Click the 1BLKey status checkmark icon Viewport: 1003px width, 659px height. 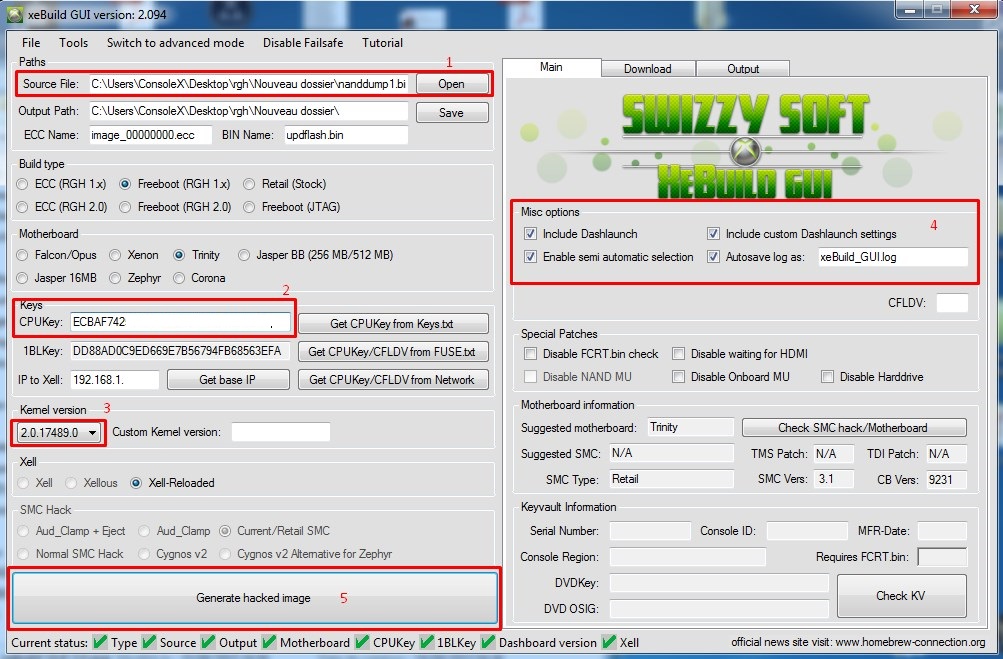click(x=426, y=643)
